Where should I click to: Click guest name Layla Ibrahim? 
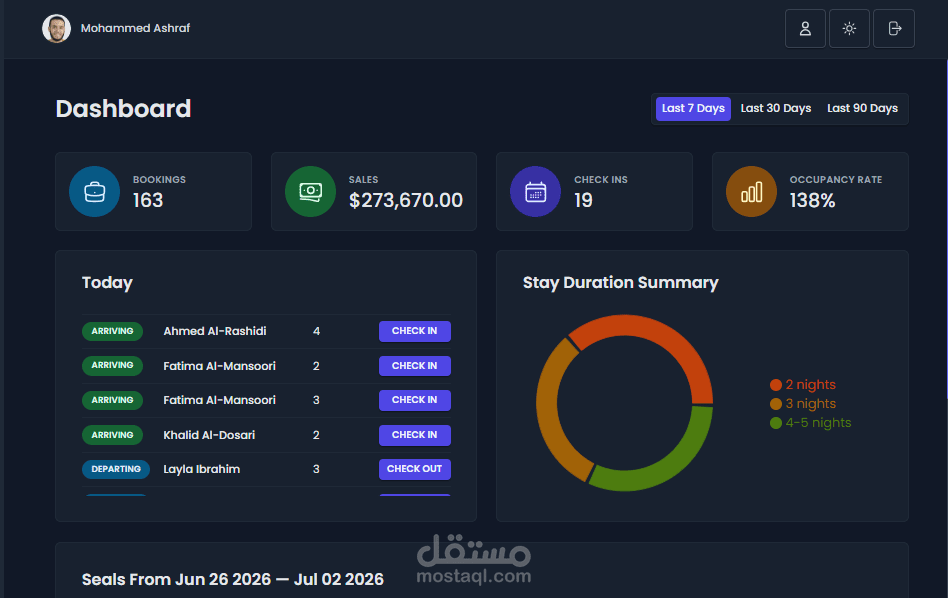coord(201,469)
